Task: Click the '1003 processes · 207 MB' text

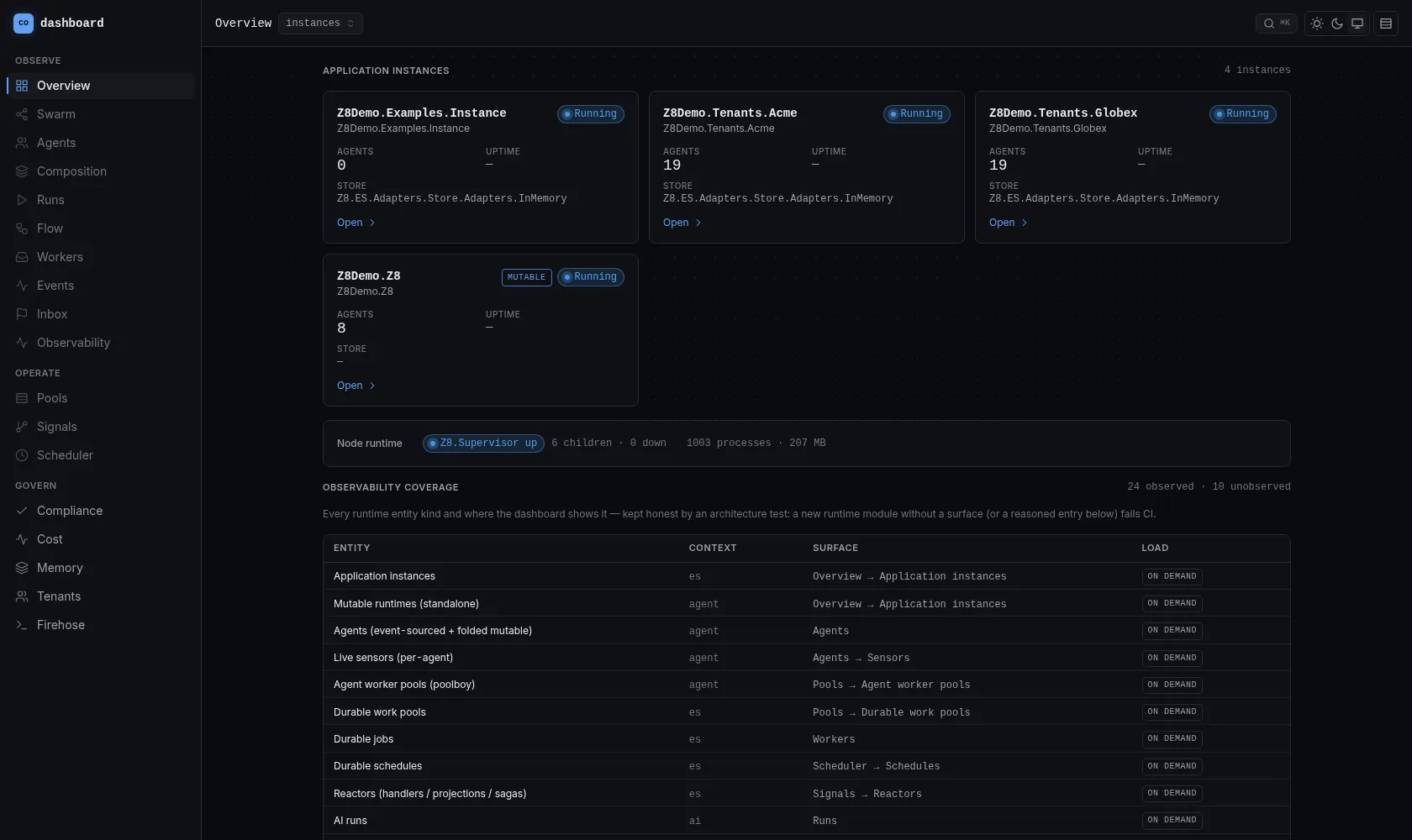Action: 756,444
